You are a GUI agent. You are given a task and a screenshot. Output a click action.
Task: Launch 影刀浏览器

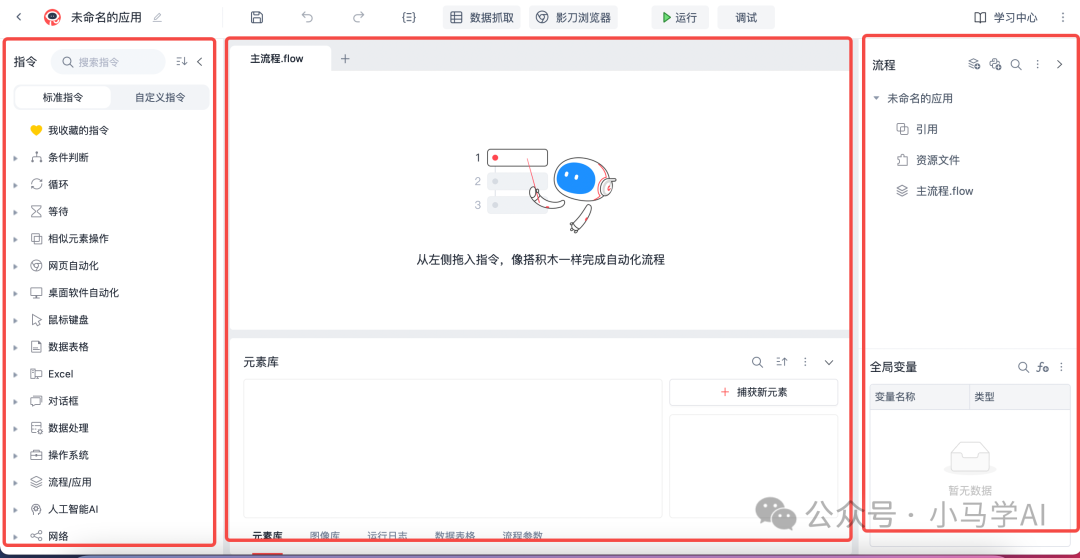(x=573, y=17)
